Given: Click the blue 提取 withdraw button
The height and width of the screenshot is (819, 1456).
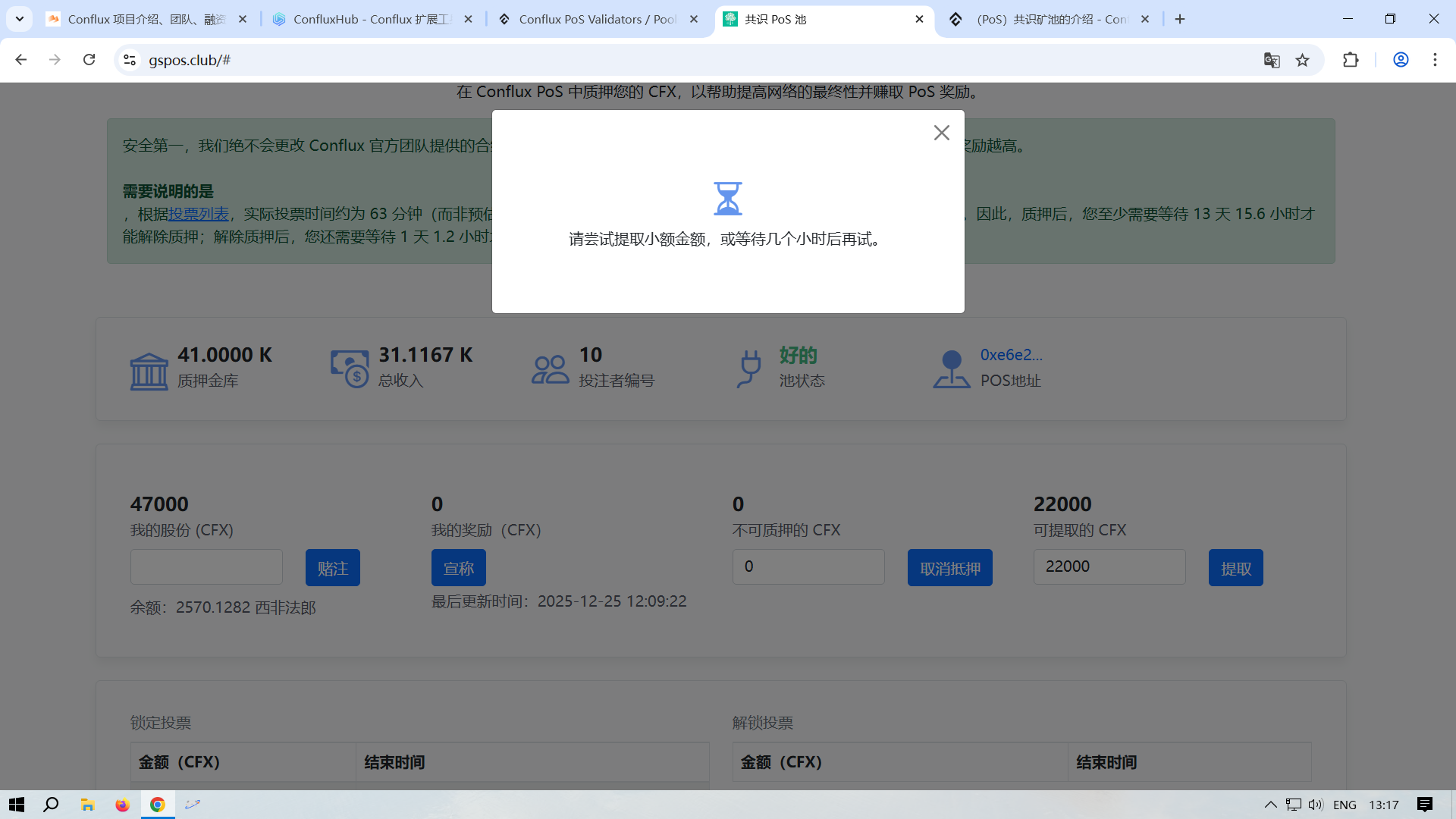Looking at the screenshot, I should coord(1235,568).
